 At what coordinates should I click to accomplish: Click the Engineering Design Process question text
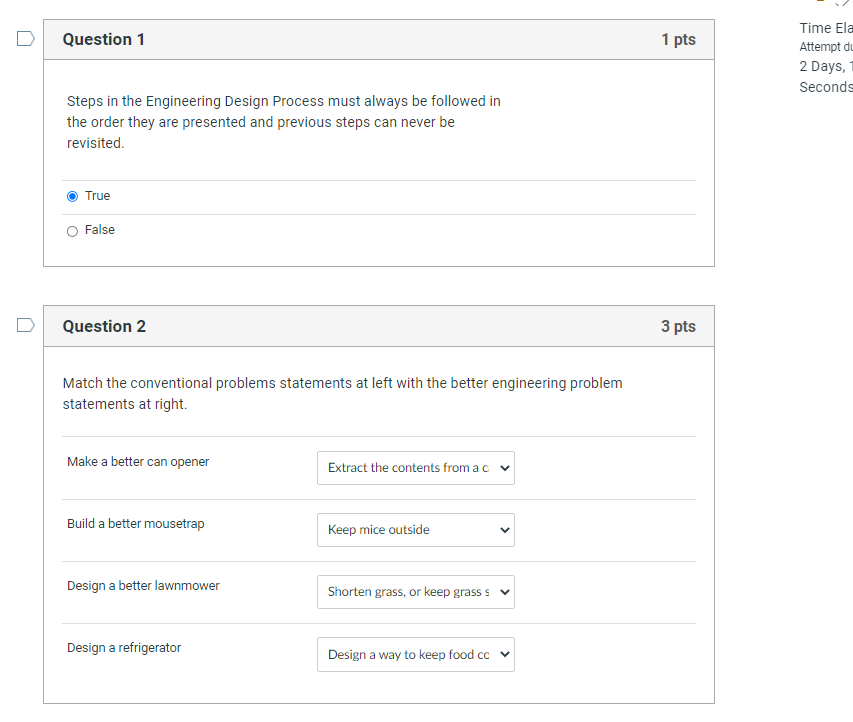(284, 122)
